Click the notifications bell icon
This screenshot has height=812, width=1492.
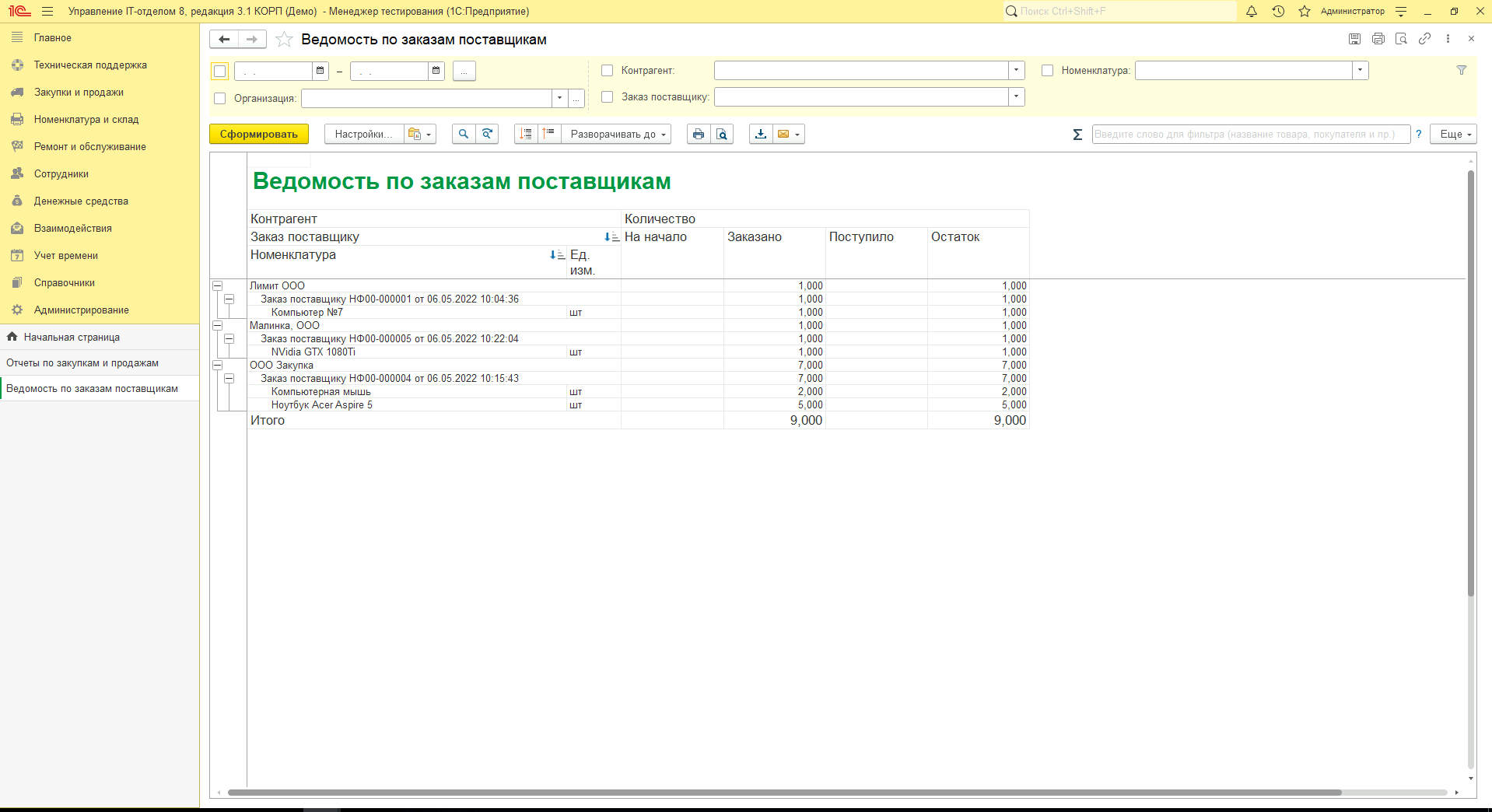pos(1252,12)
